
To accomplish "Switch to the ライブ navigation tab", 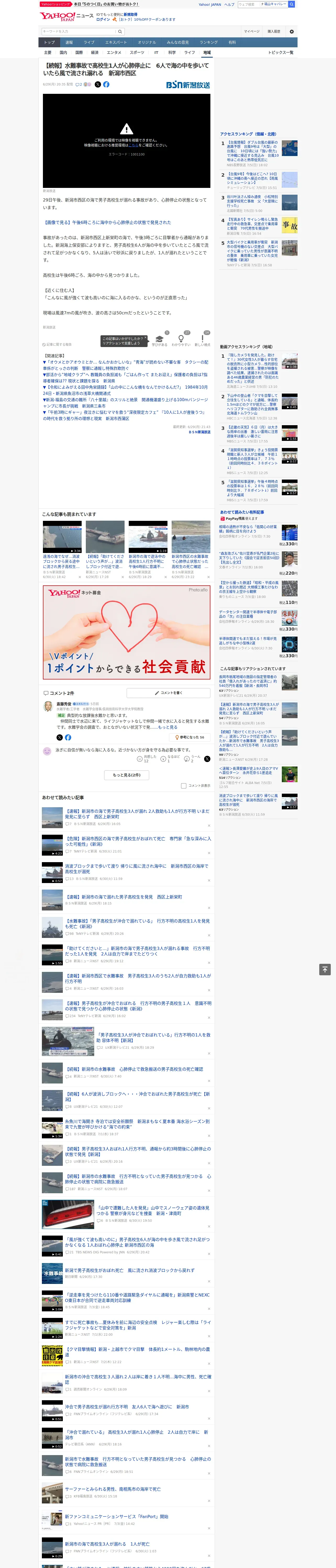I will (89, 43).
